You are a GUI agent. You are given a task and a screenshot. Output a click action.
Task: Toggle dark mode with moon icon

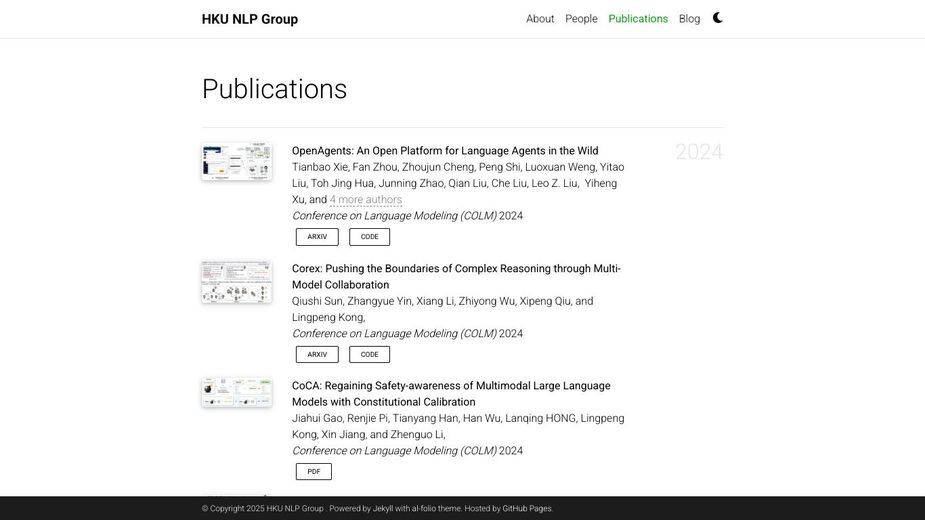(x=717, y=18)
